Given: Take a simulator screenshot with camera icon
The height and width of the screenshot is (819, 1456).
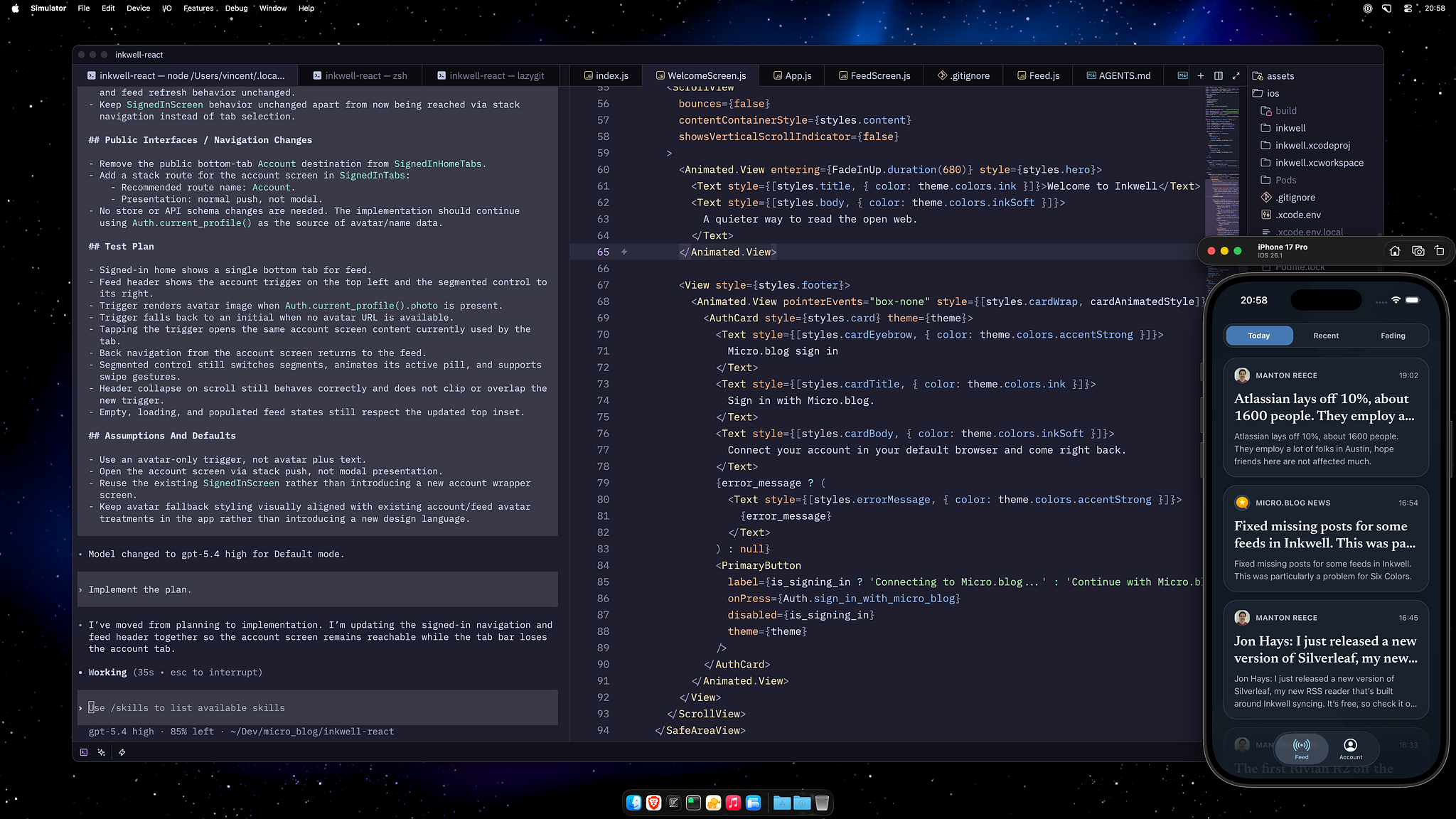Looking at the screenshot, I should [1418, 251].
